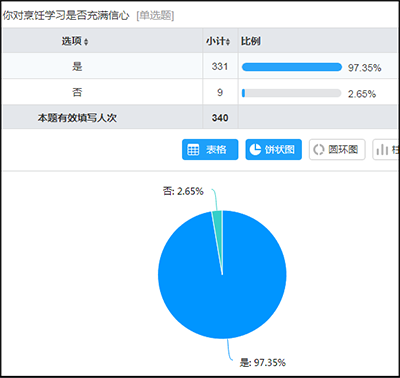Sort by the 选项 column arrows
The height and width of the screenshot is (378, 400).
click(x=86, y=42)
